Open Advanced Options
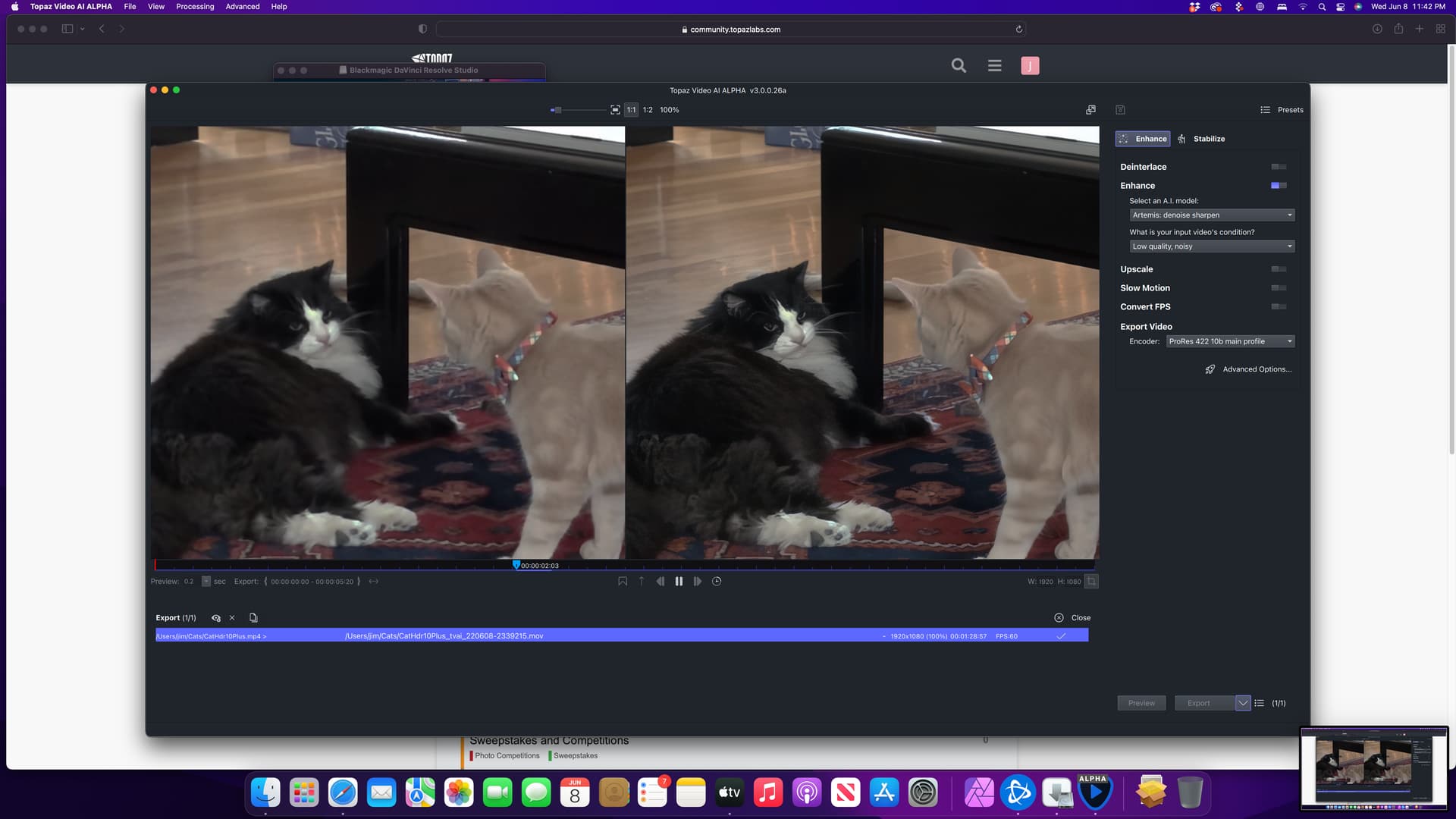The width and height of the screenshot is (1456, 819). pos(1256,369)
